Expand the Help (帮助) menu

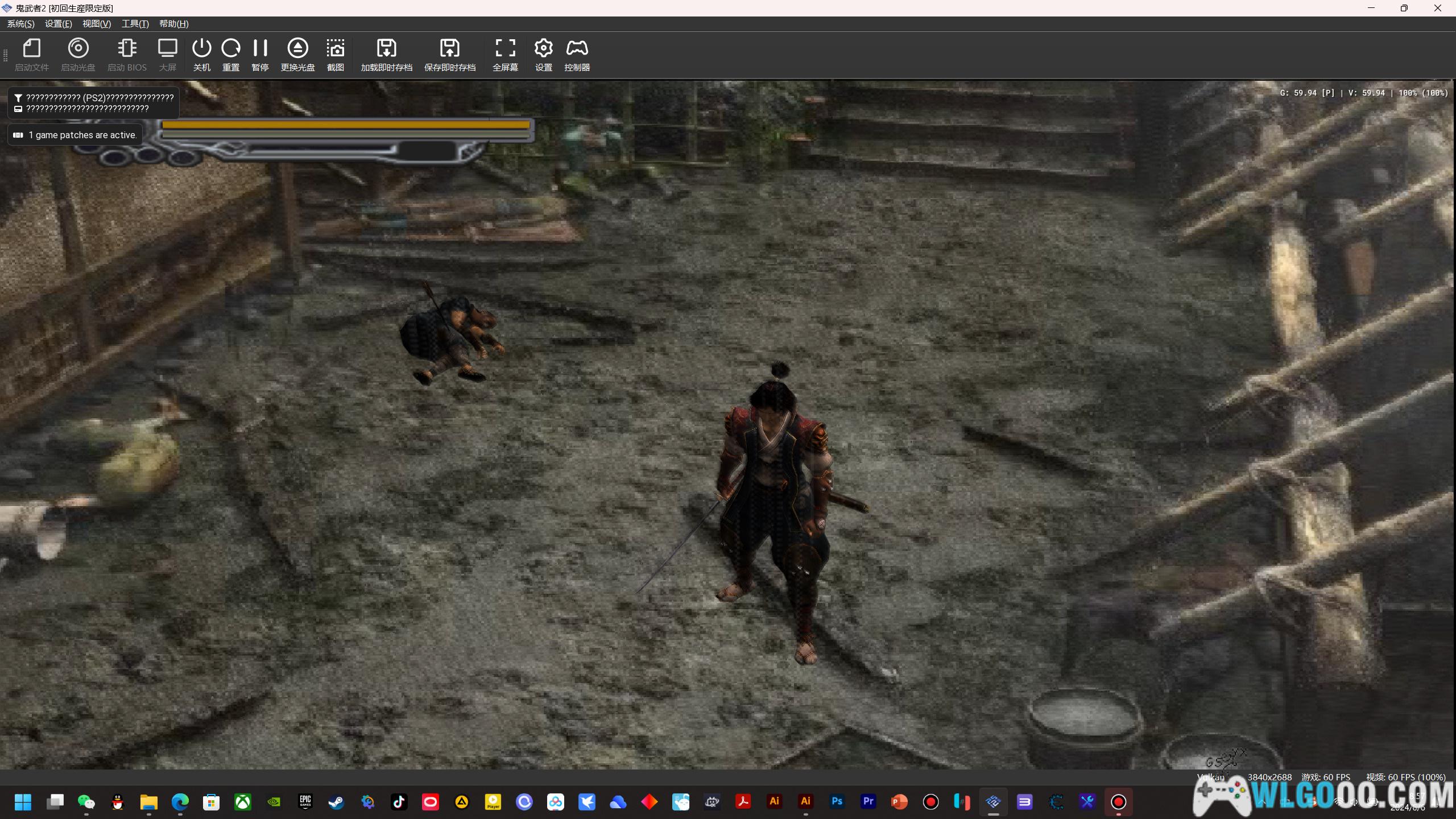173,24
